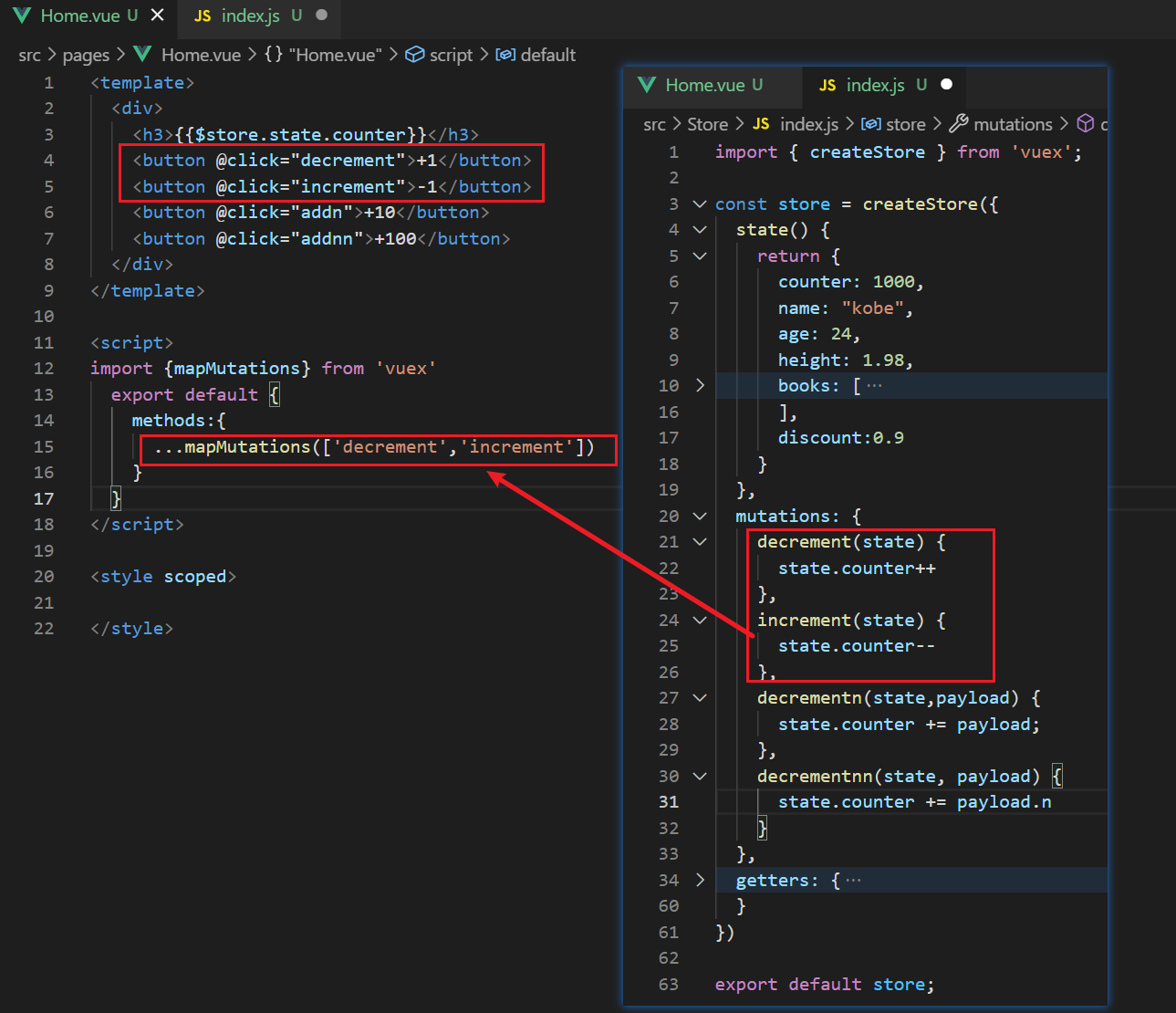Collapse 'mutations' block at line 20
Image resolution: width=1176 pixels, height=1013 pixels.
[700, 517]
